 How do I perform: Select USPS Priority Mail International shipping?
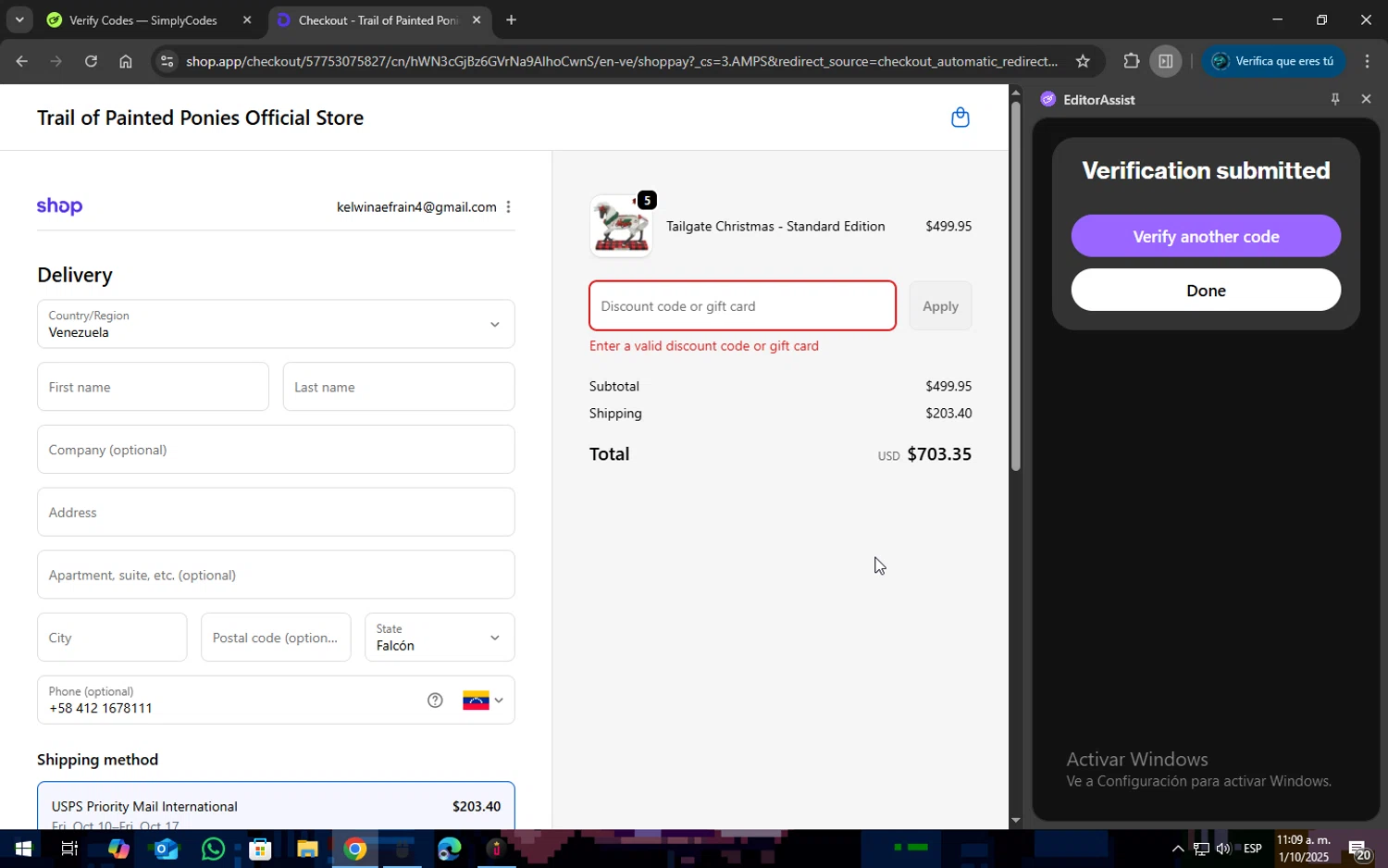tap(276, 806)
